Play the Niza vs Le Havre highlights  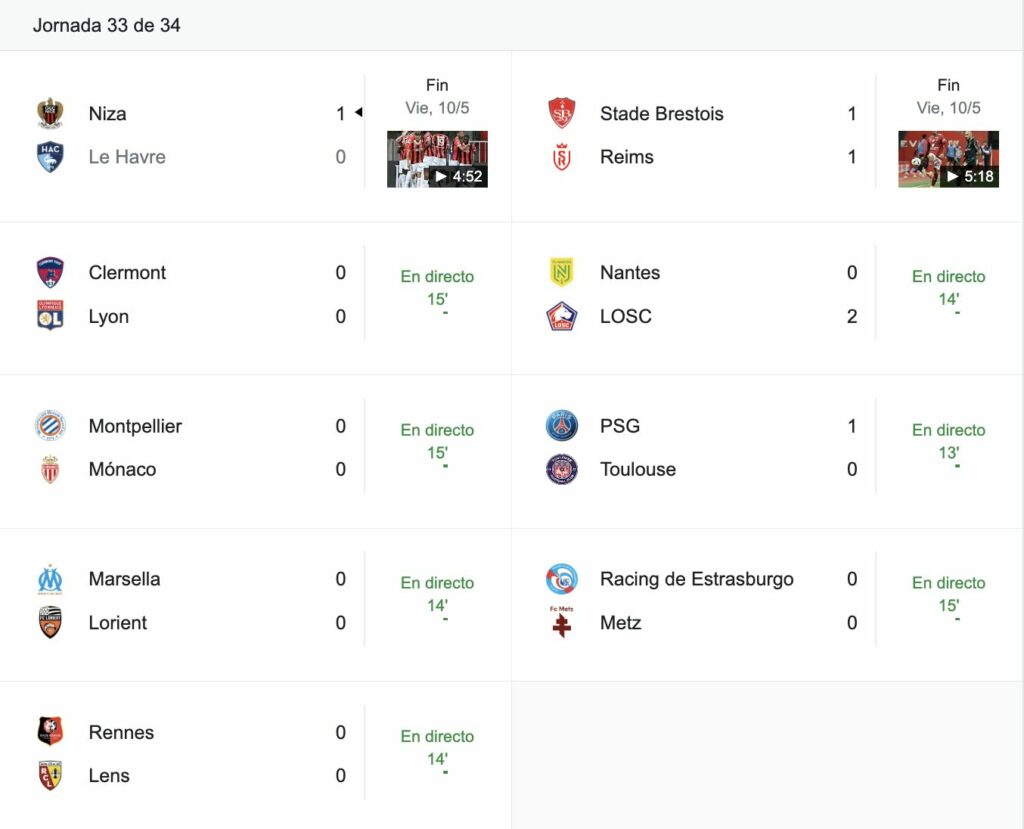pyautogui.click(x=438, y=159)
